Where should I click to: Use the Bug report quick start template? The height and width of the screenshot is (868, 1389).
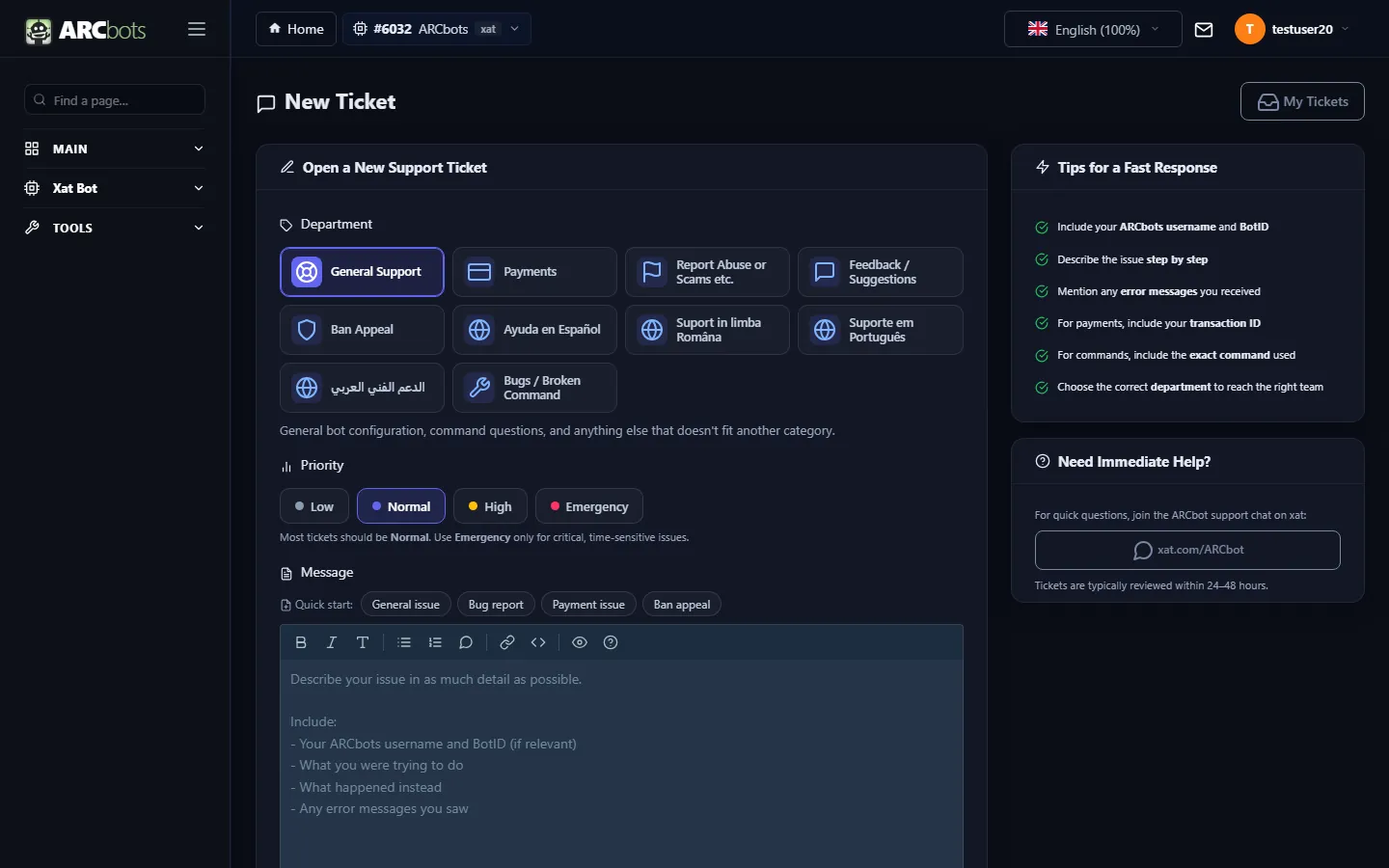(x=496, y=605)
